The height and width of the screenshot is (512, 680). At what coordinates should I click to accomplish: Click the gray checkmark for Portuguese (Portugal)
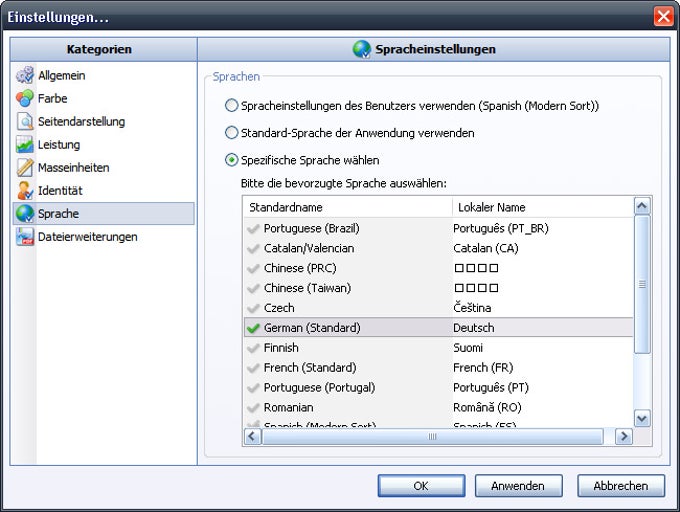pyautogui.click(x=253, y=388)
